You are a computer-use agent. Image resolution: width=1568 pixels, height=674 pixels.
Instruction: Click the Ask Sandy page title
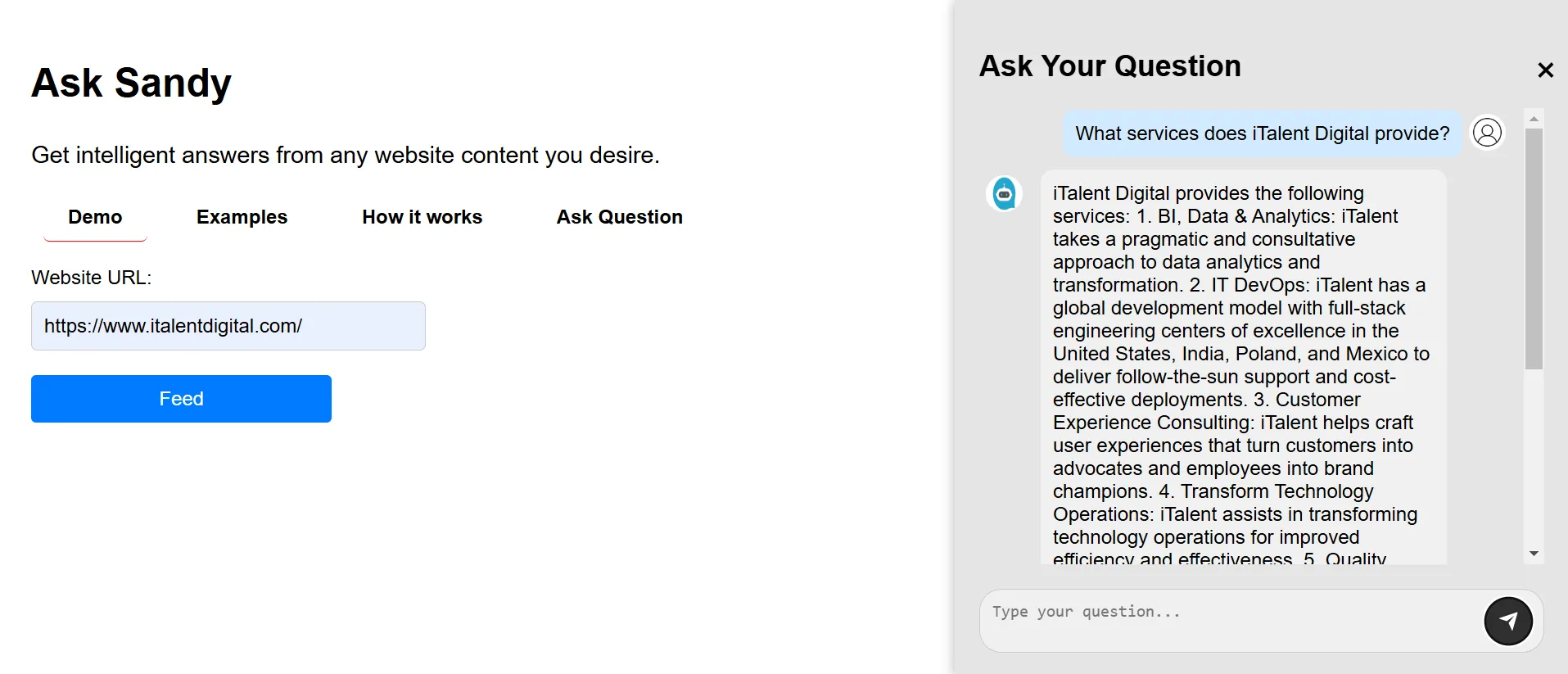tap(131, 83)
